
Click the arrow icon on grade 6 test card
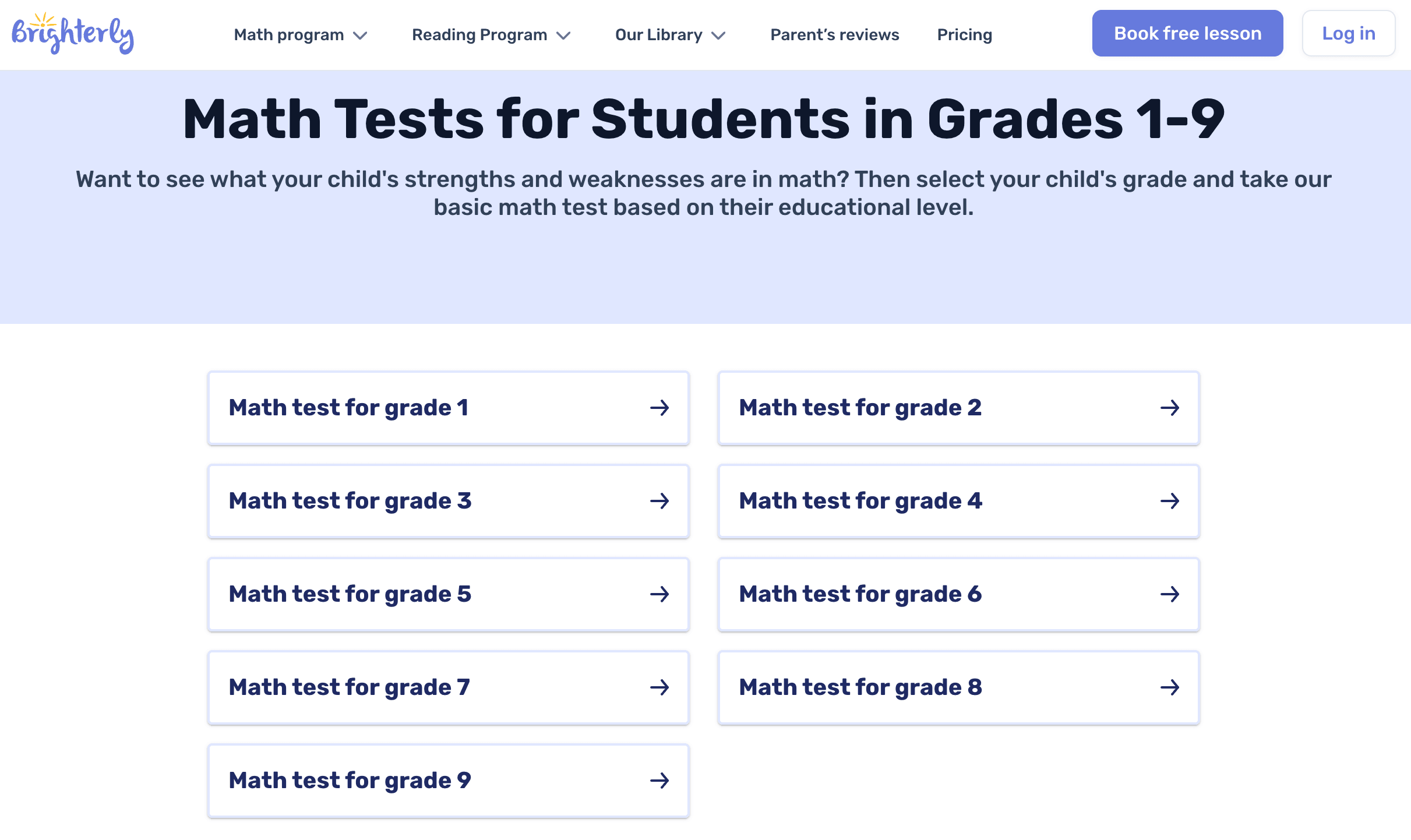tap(1170, 594)
